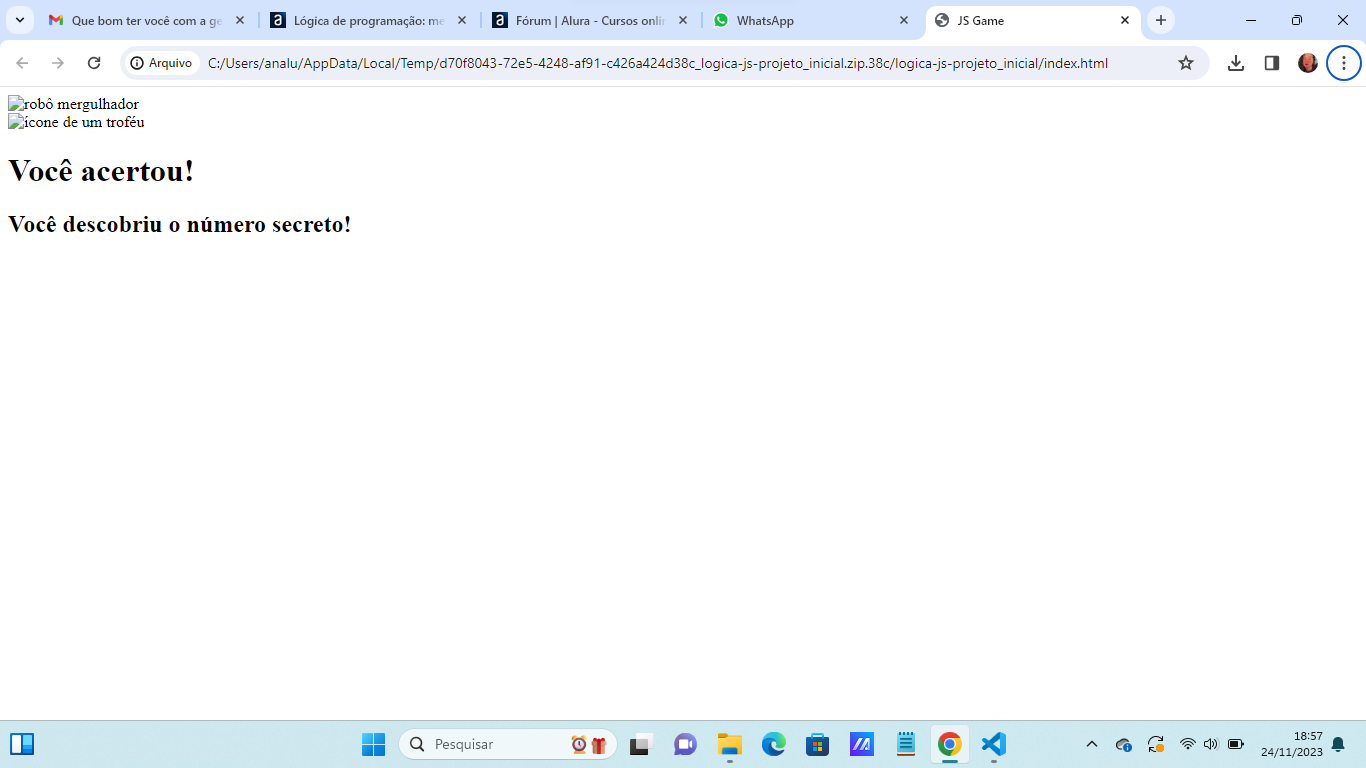Open Task View on taskbar

[x=640, y=744]
